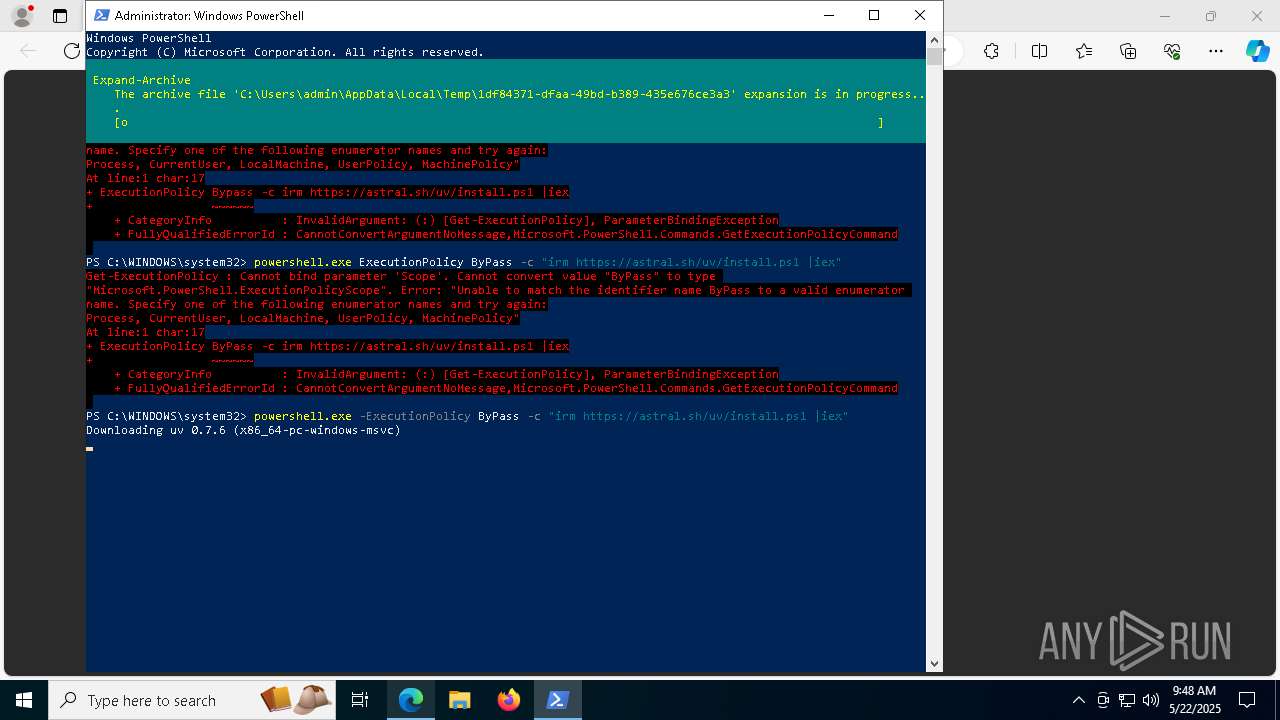Image resolution: width=1280 pixels, height=720 pixels.
Task: Show hidden system tray icons
Action: (x=1078, y=700)
